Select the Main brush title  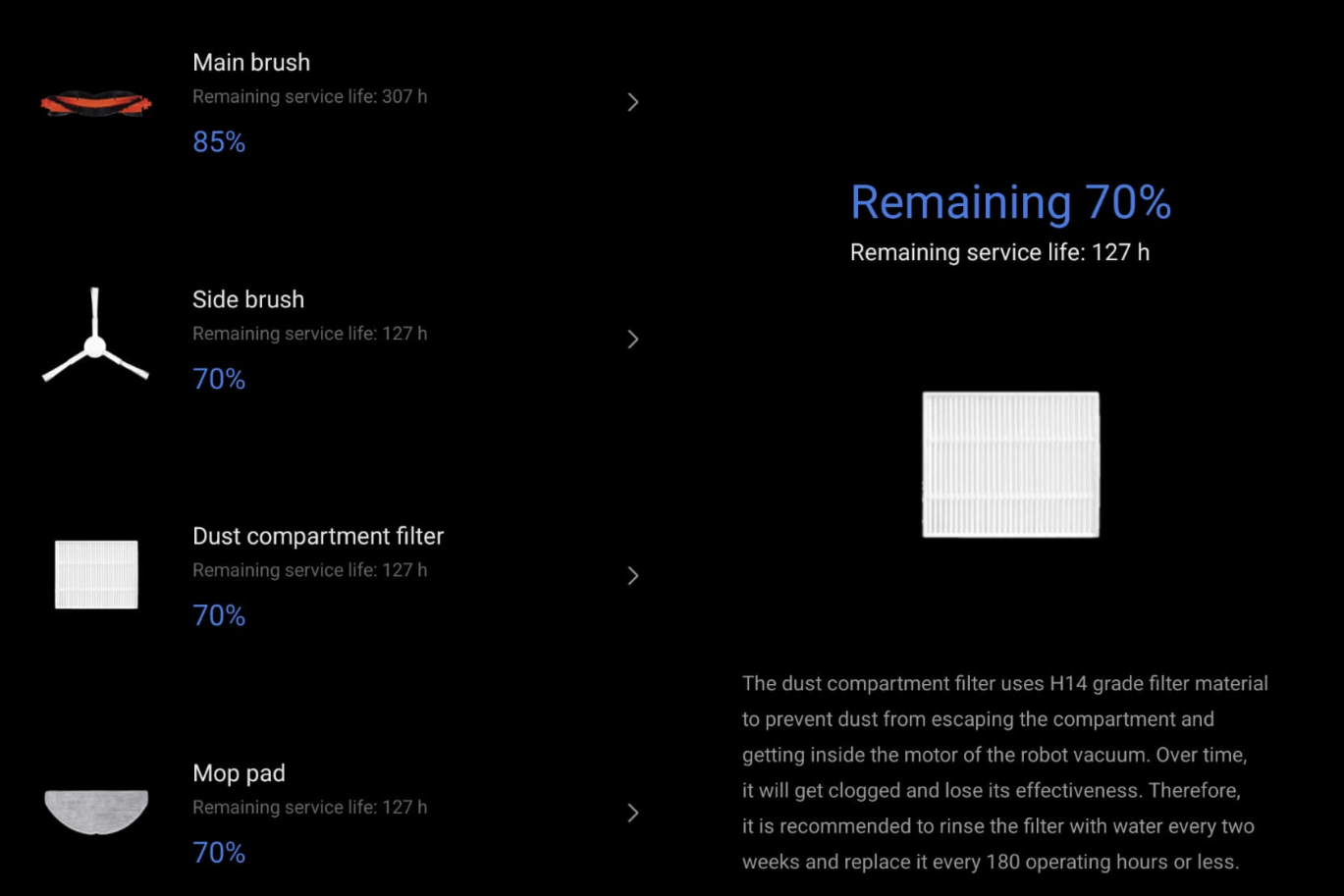pos(251,62)
